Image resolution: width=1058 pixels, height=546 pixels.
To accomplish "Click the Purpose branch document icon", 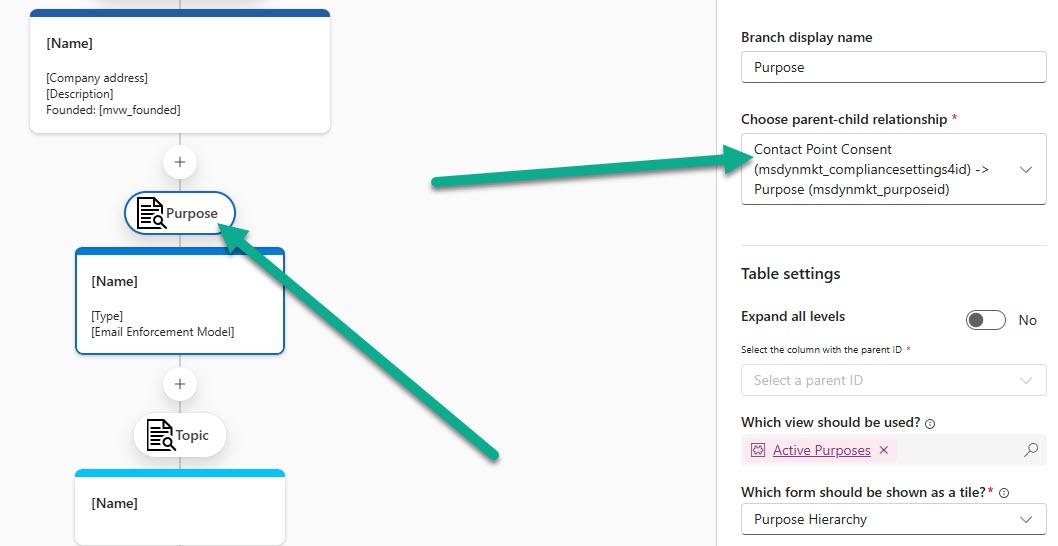I will (x=150, y=213).
